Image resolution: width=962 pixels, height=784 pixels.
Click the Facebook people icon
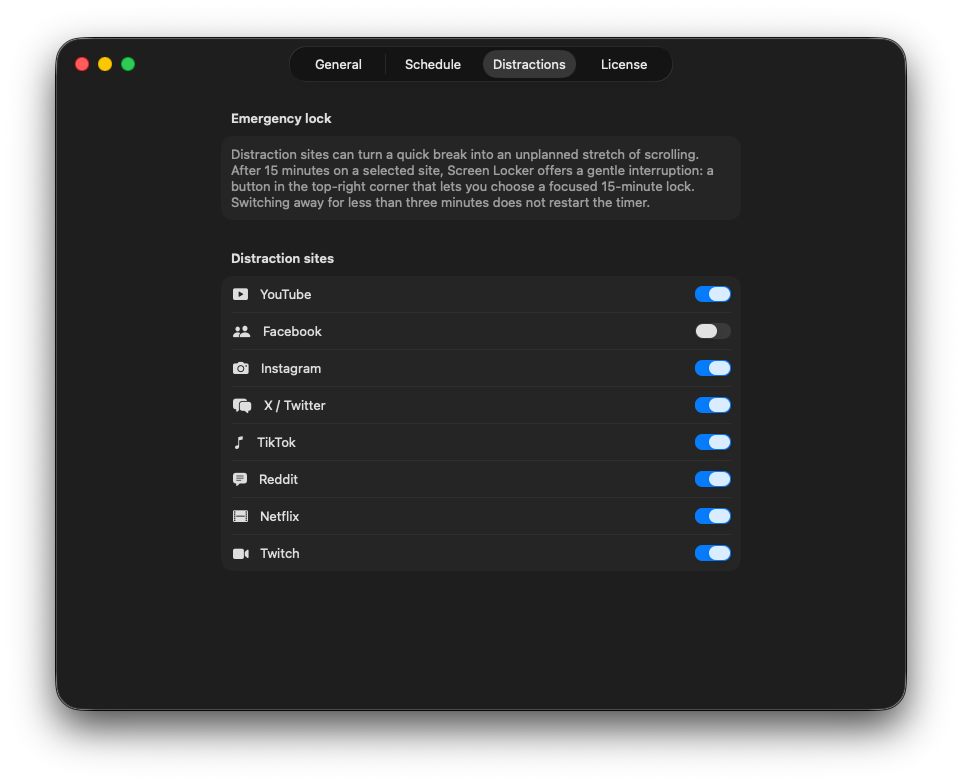point(242,331)
